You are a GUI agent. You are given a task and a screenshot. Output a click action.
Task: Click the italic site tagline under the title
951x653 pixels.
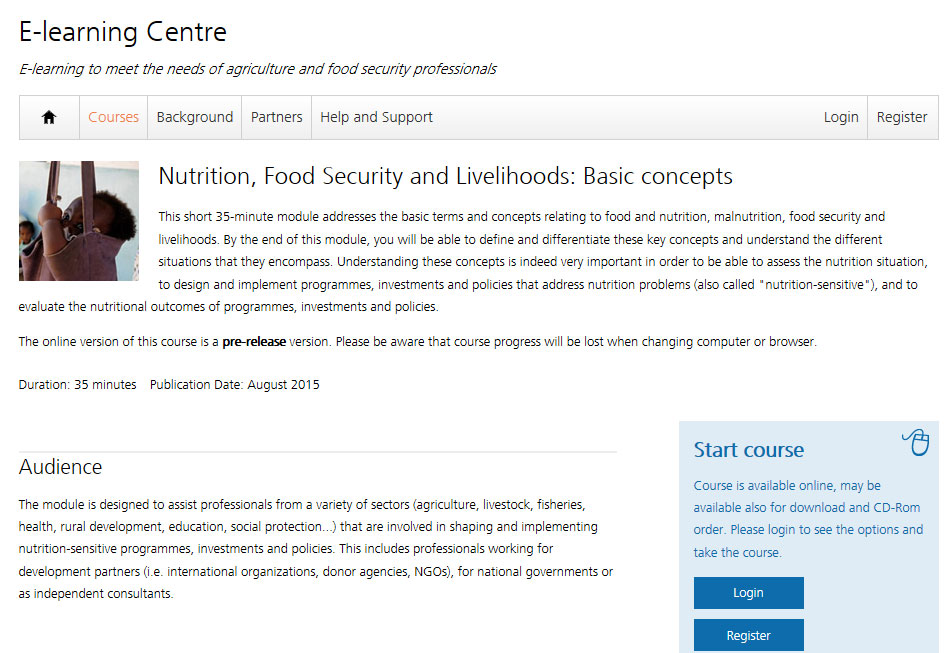tap(258, 69)
